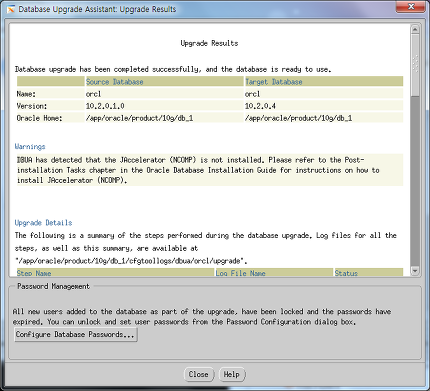Screen dimensions: 430x391
Task: Click the JAccelerator warning message text
Action: coord(210,170)
